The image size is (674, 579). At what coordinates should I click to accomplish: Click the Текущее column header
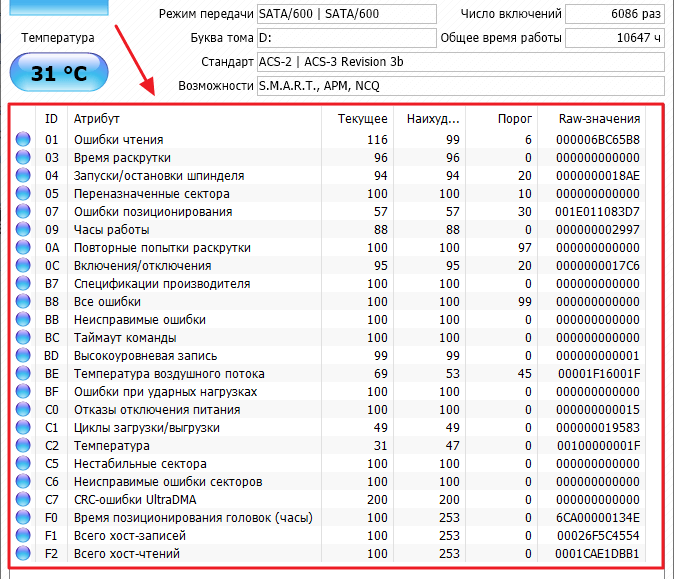[362, 119]
